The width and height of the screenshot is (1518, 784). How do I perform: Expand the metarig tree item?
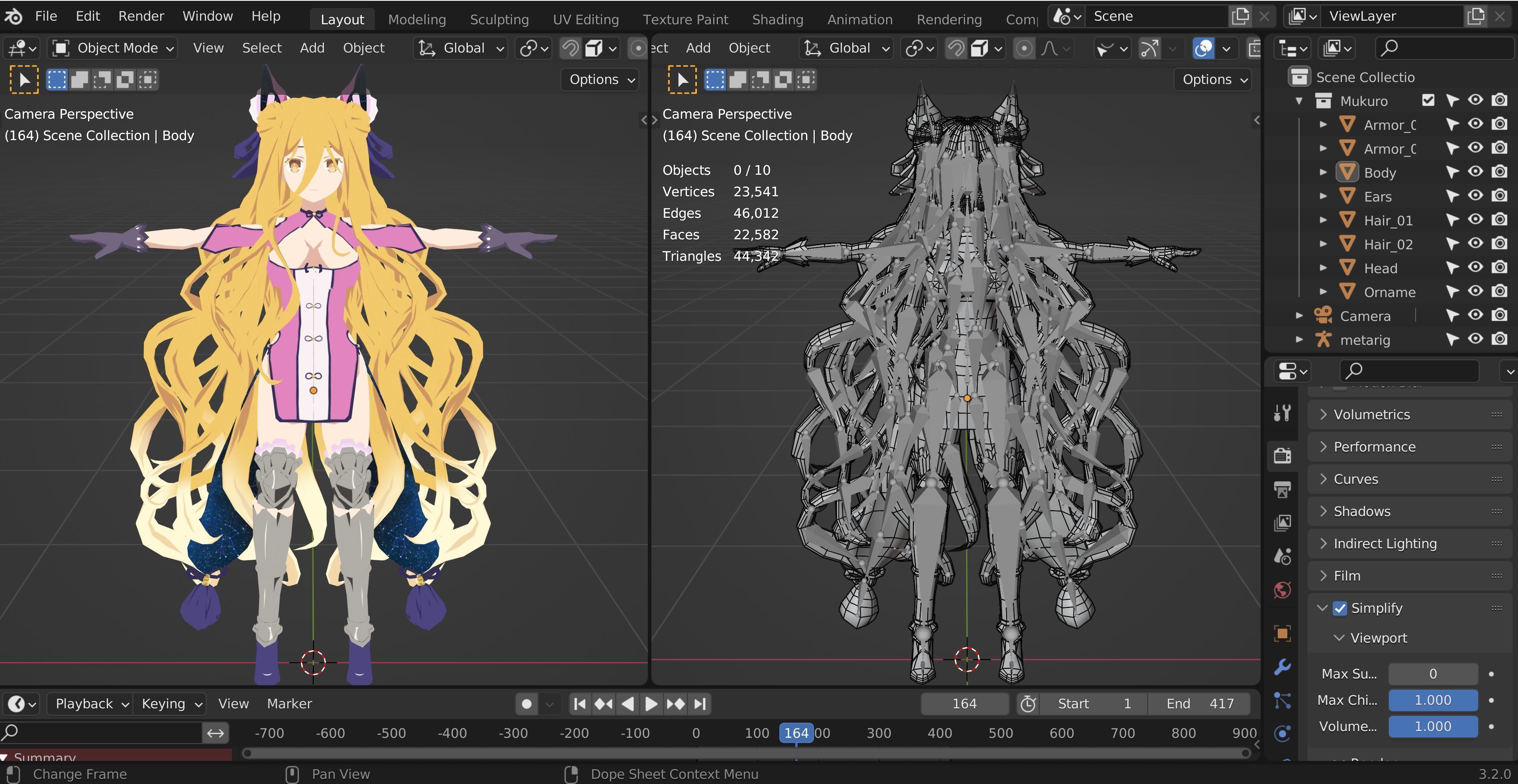point(1299,340)
